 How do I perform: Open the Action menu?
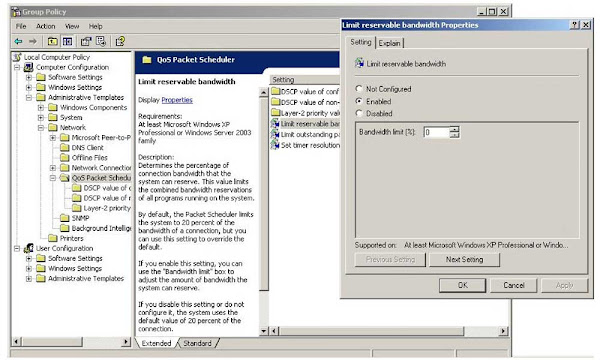(x=46, y=26)
